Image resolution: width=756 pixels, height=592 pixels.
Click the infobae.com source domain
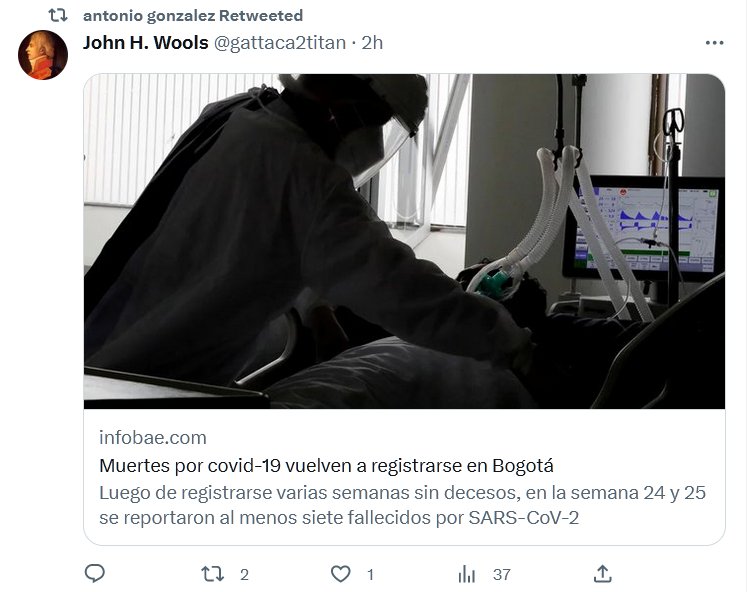click(153, 437)
